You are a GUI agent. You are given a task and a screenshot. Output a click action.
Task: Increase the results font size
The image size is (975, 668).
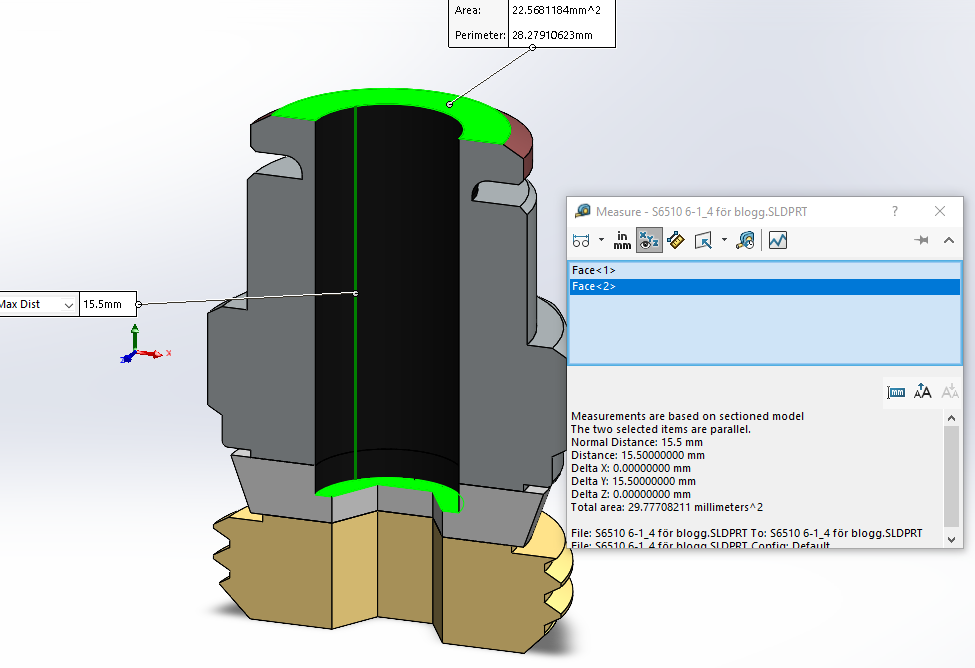click(x=923, y=392)
